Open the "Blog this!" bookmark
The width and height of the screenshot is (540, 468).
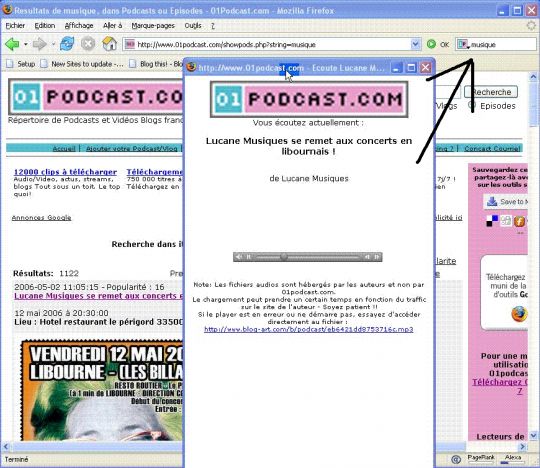[156, 64]
